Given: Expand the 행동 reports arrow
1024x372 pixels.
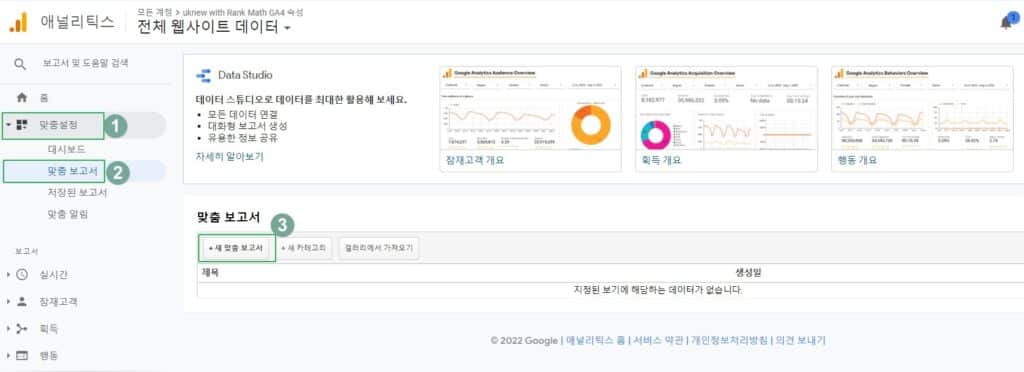Looking at the screenshot, I should (x=8, y=356).
